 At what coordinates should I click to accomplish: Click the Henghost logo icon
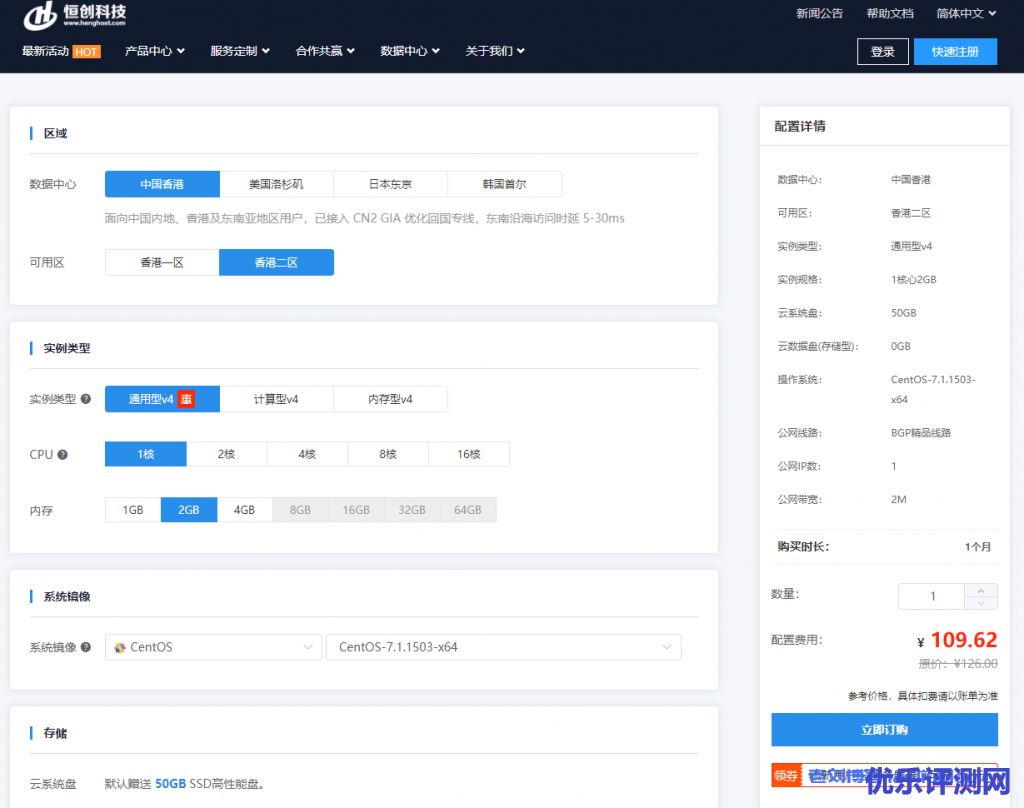40,15
